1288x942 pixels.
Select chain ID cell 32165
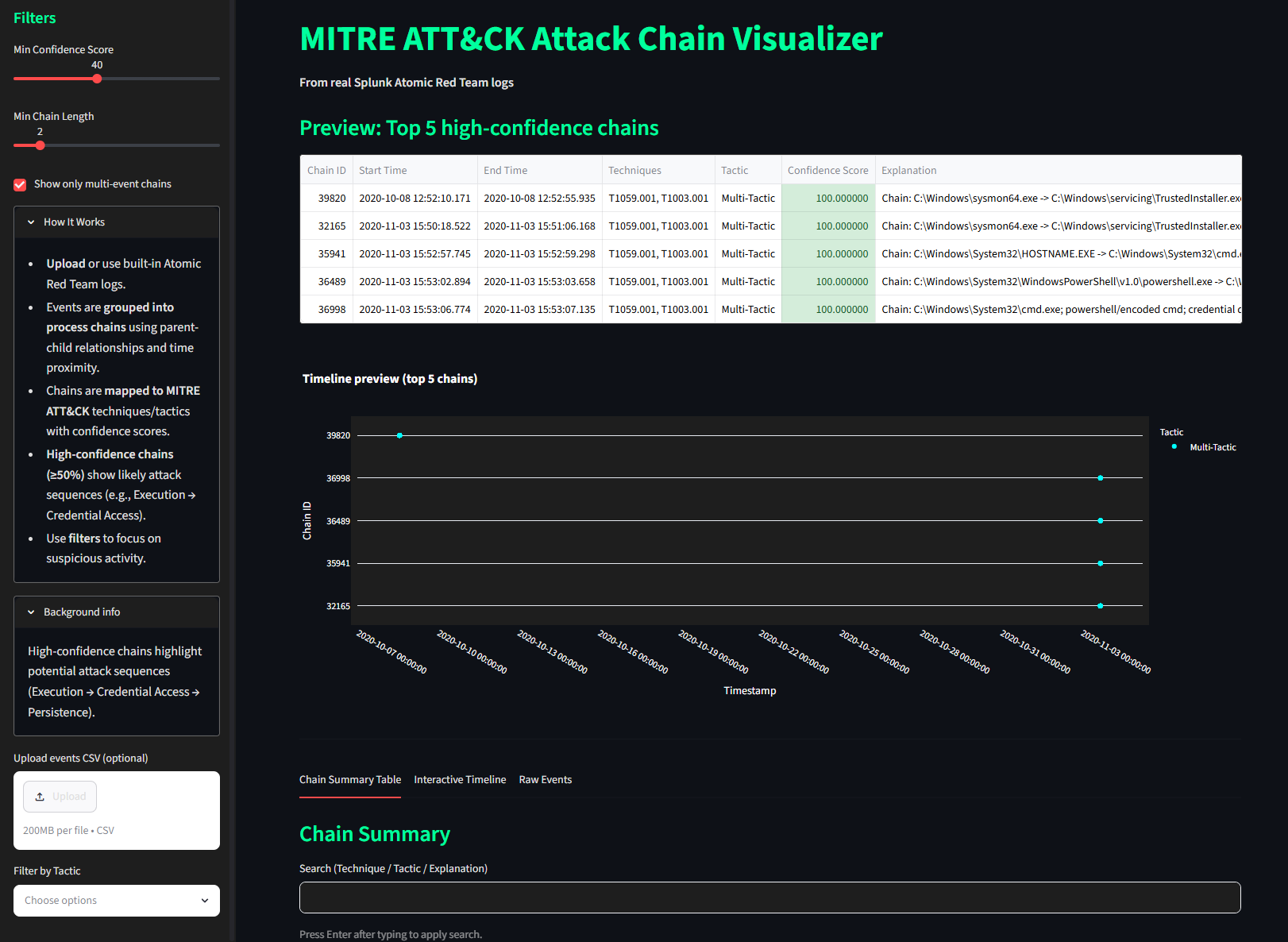pos(326,226)
